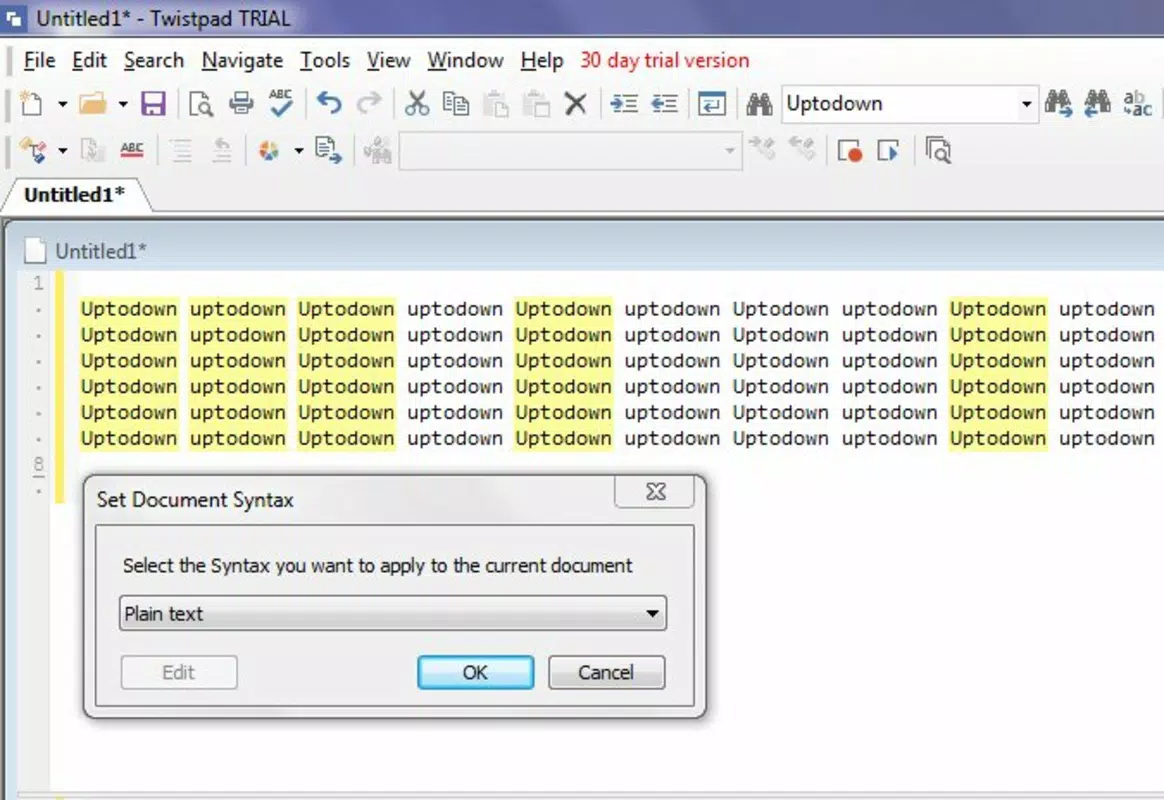The image size is (1164, 800).
Task: Open the Help menu
Action: 542,60
